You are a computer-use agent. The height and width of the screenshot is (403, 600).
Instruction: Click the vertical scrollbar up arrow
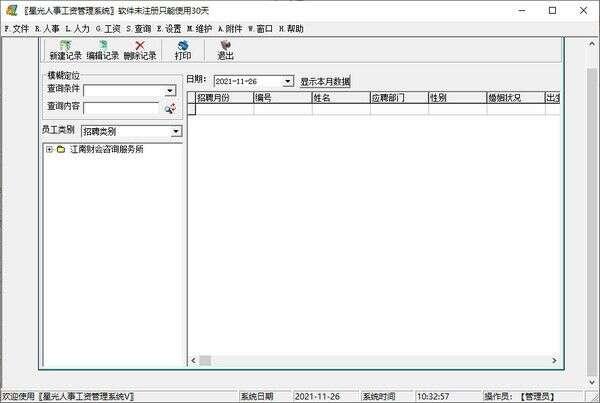click(x=592, y=44)
